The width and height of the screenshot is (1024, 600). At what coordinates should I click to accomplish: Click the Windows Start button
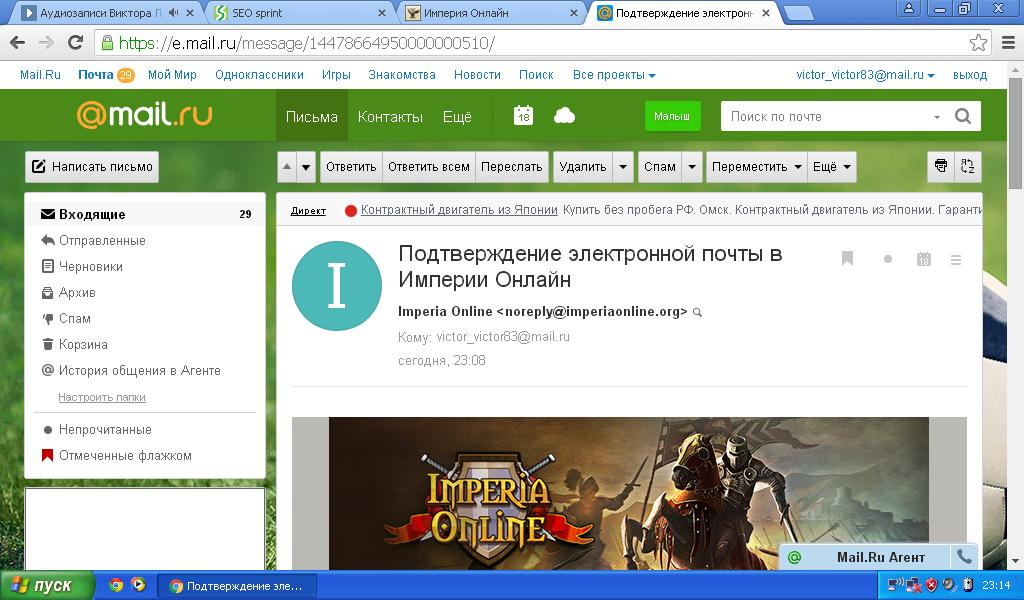tap(47, 585)
